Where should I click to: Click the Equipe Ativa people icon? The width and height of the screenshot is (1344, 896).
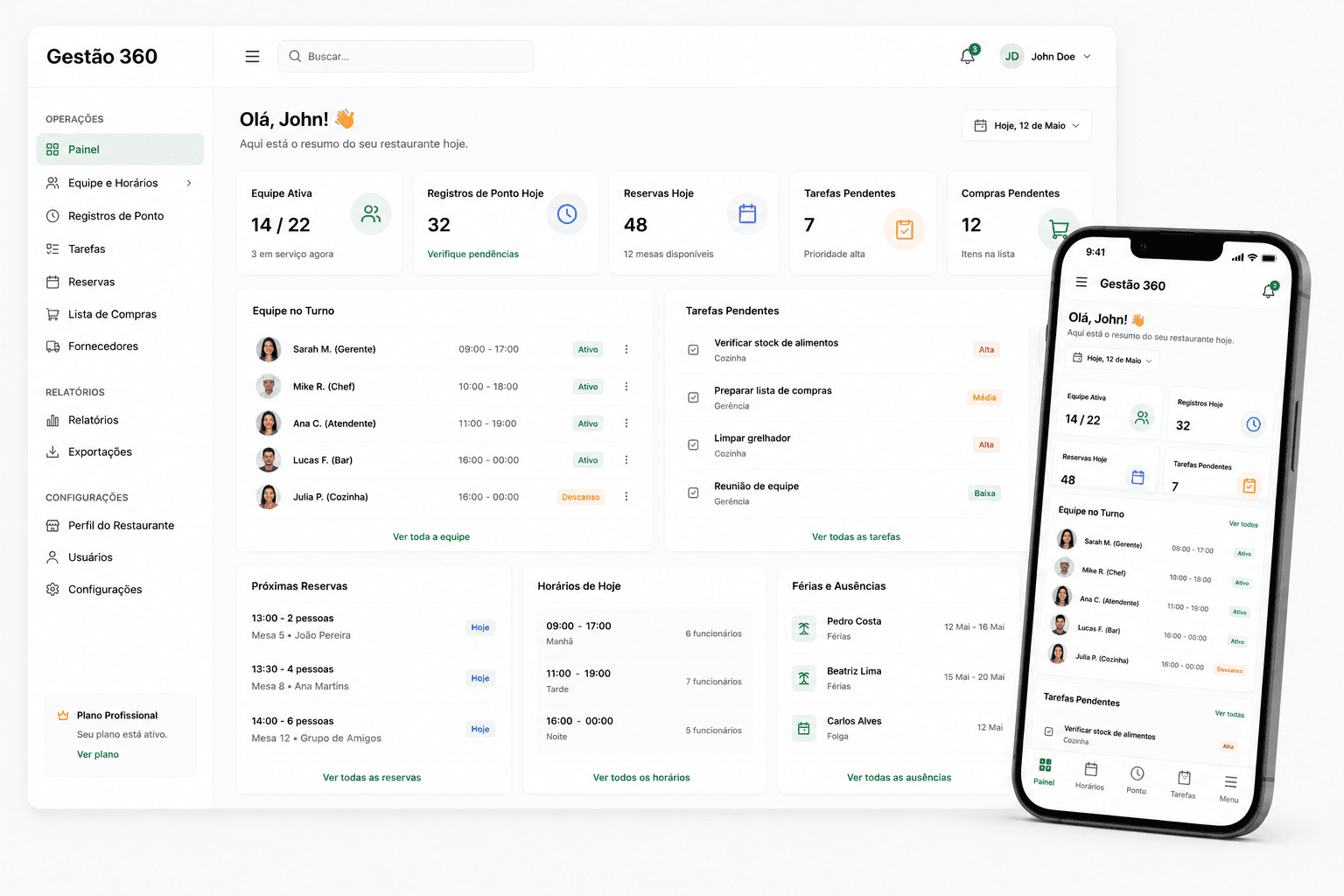(371, 213)
